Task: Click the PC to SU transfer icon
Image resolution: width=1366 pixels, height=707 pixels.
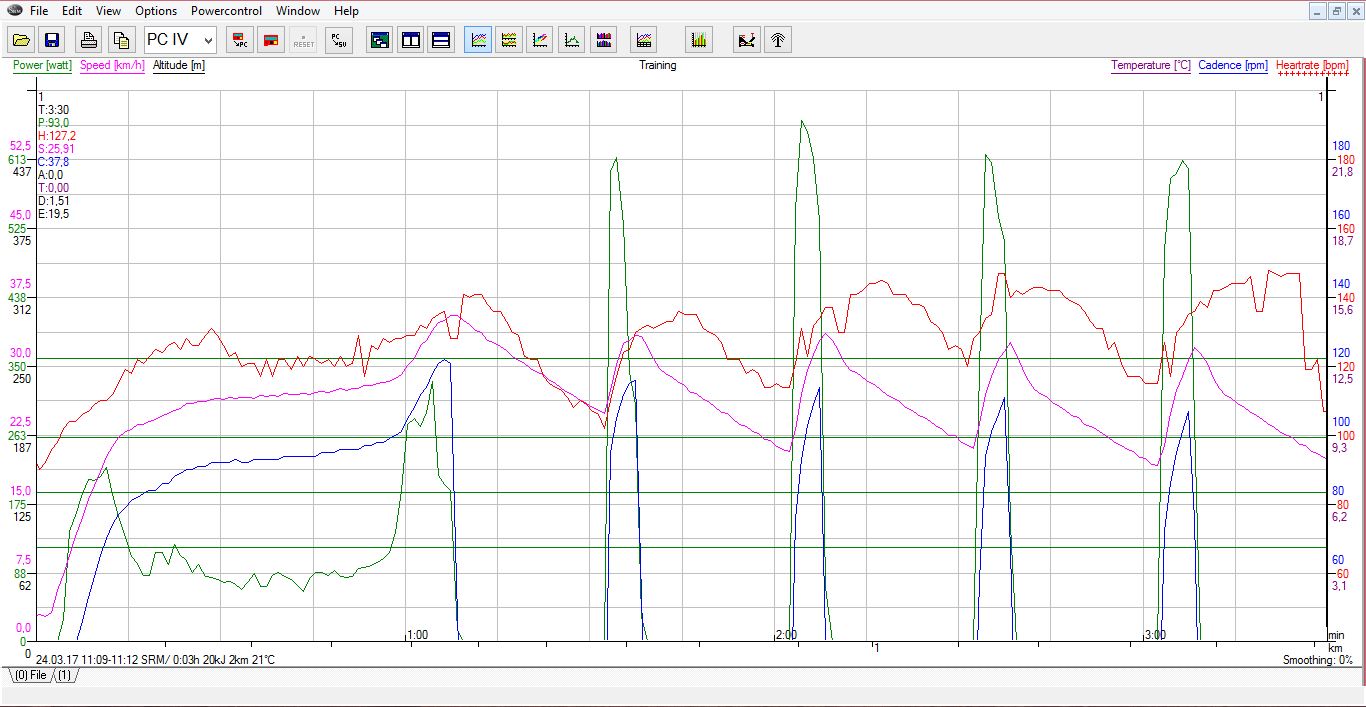Action: click(339, 41)
